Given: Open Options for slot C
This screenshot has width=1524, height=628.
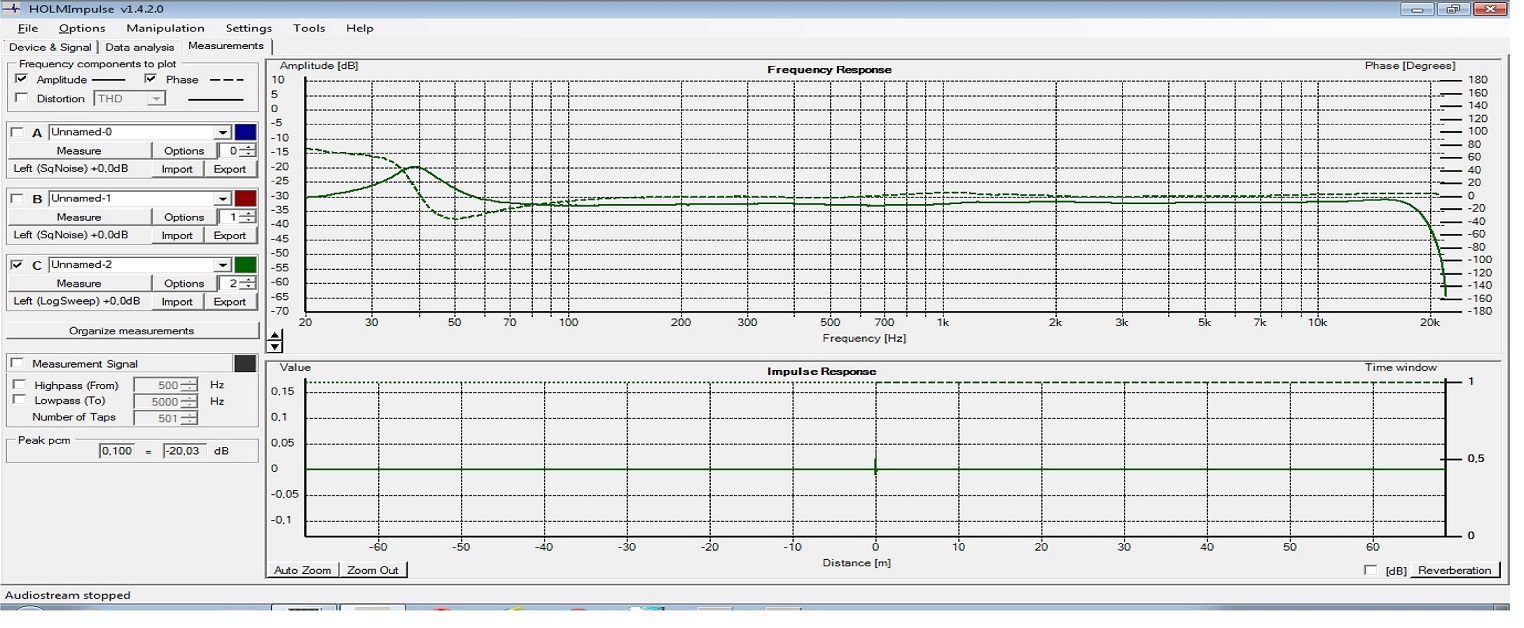Looking at the screenshot, I should pyautogui.click(x=184, y=283).
